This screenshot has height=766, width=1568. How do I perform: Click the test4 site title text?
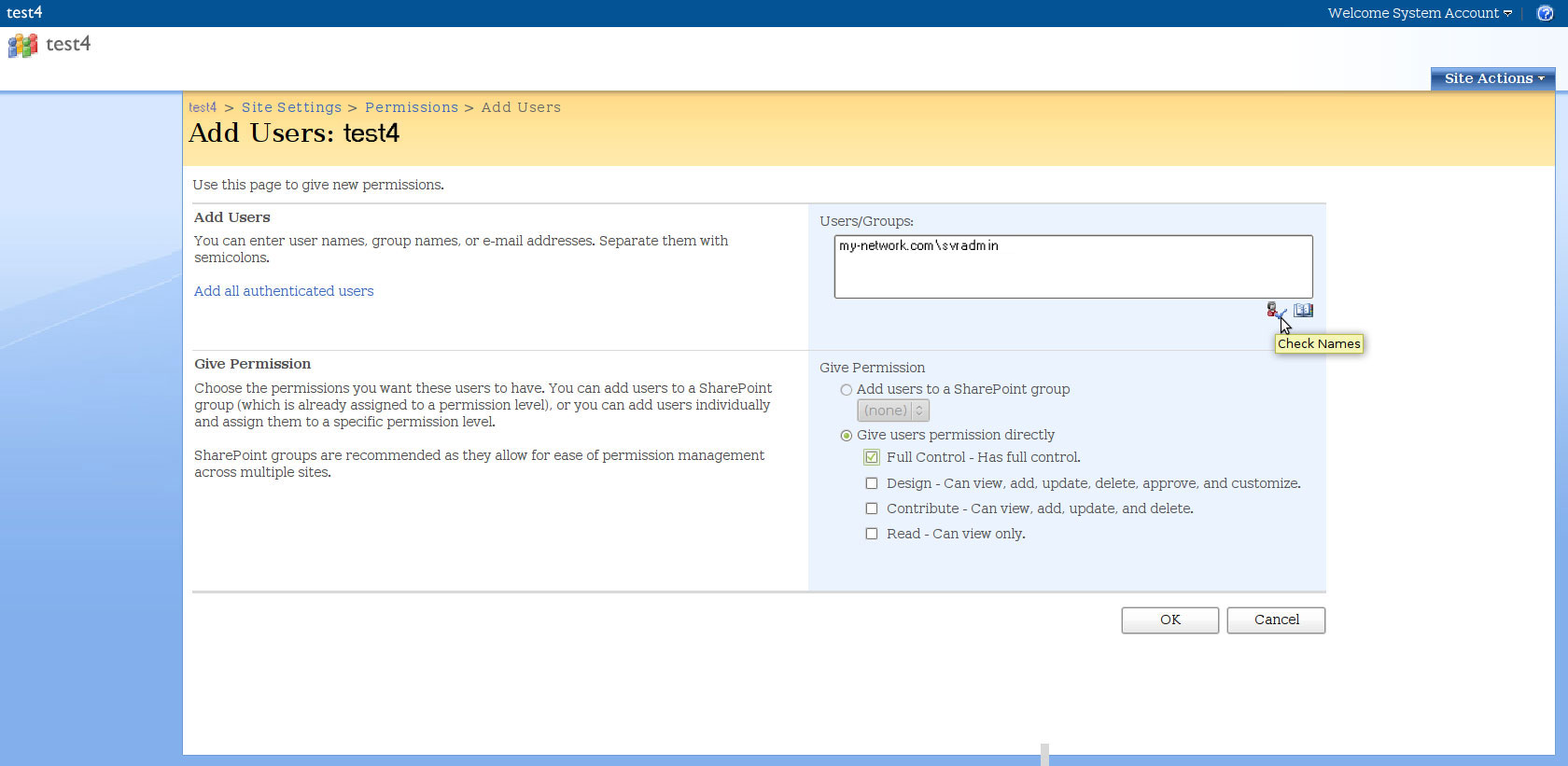tap(68, 44)
